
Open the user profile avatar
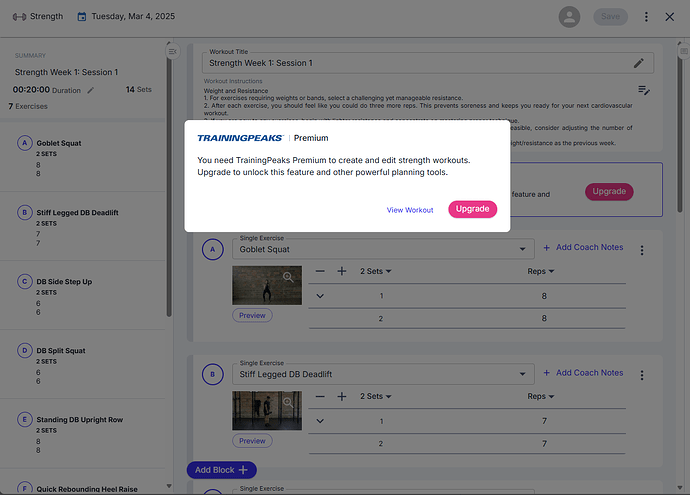point(569,17)
